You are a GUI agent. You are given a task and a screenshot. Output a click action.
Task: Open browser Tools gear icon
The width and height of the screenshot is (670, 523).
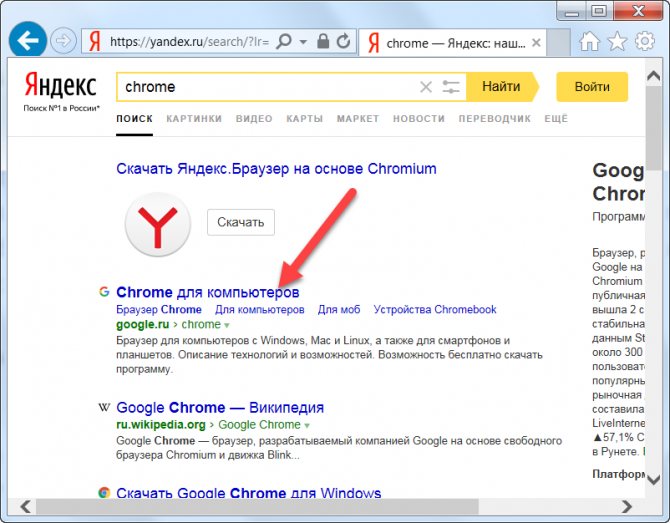pos(645,41)
